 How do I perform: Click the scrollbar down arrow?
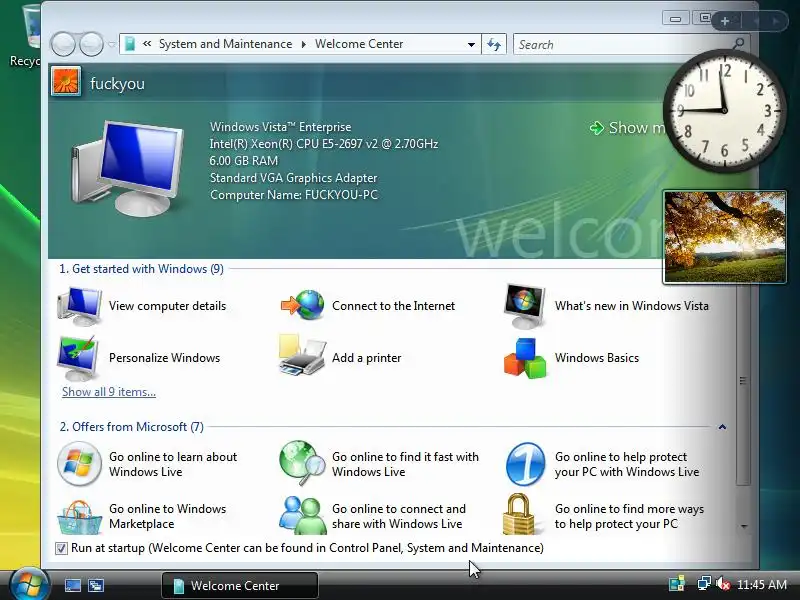coord(744,527)
